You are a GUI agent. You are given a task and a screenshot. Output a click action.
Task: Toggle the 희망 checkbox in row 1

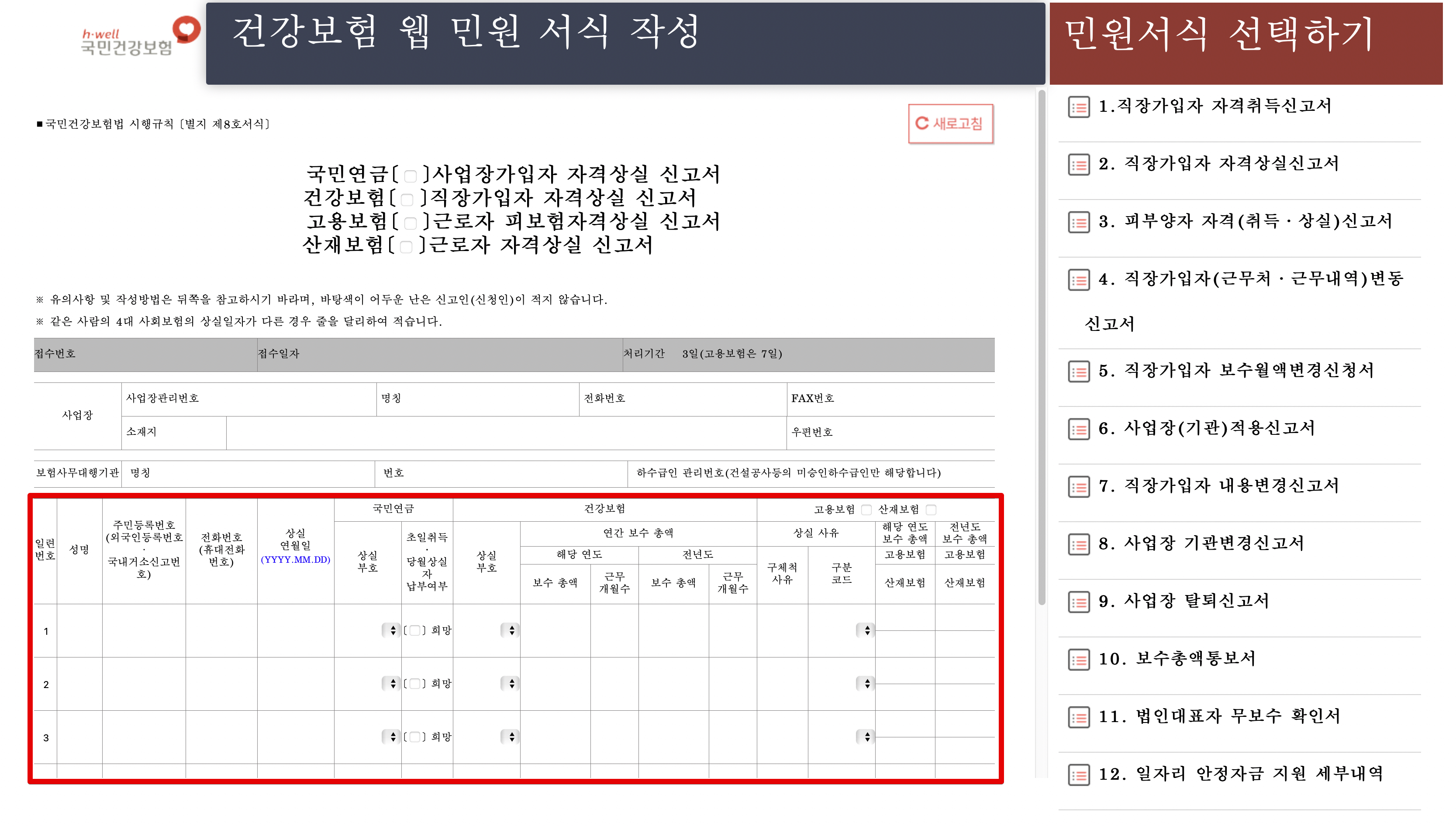pos(415,630)
